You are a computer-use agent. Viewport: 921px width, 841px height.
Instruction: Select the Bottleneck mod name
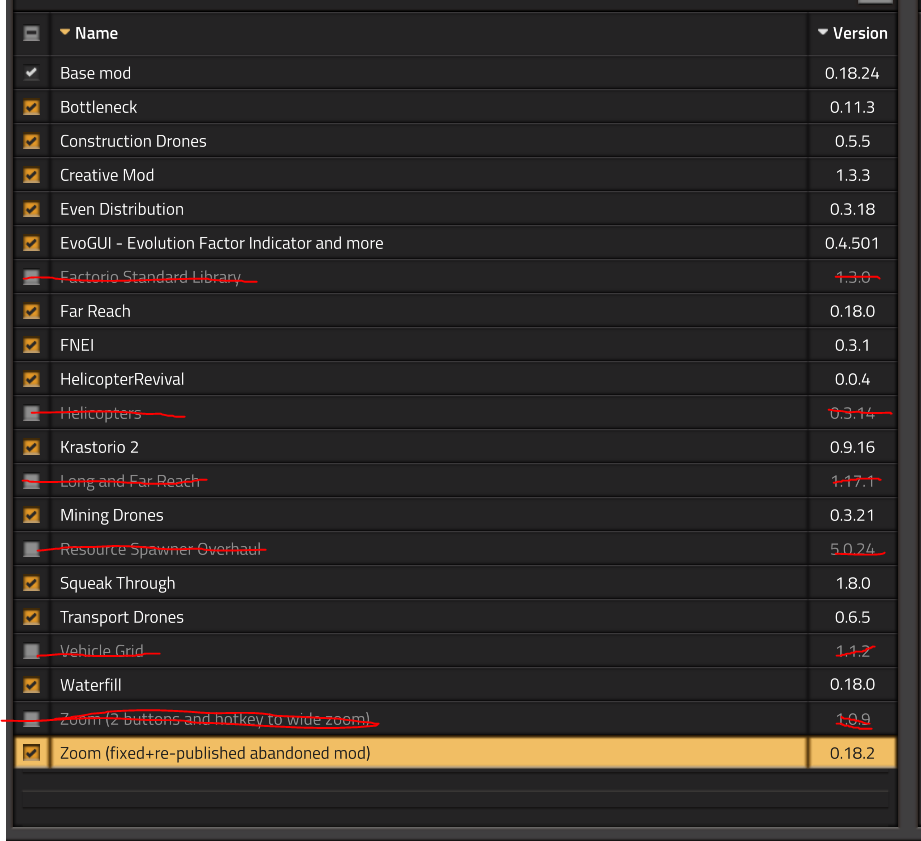[x=98, y=107]
